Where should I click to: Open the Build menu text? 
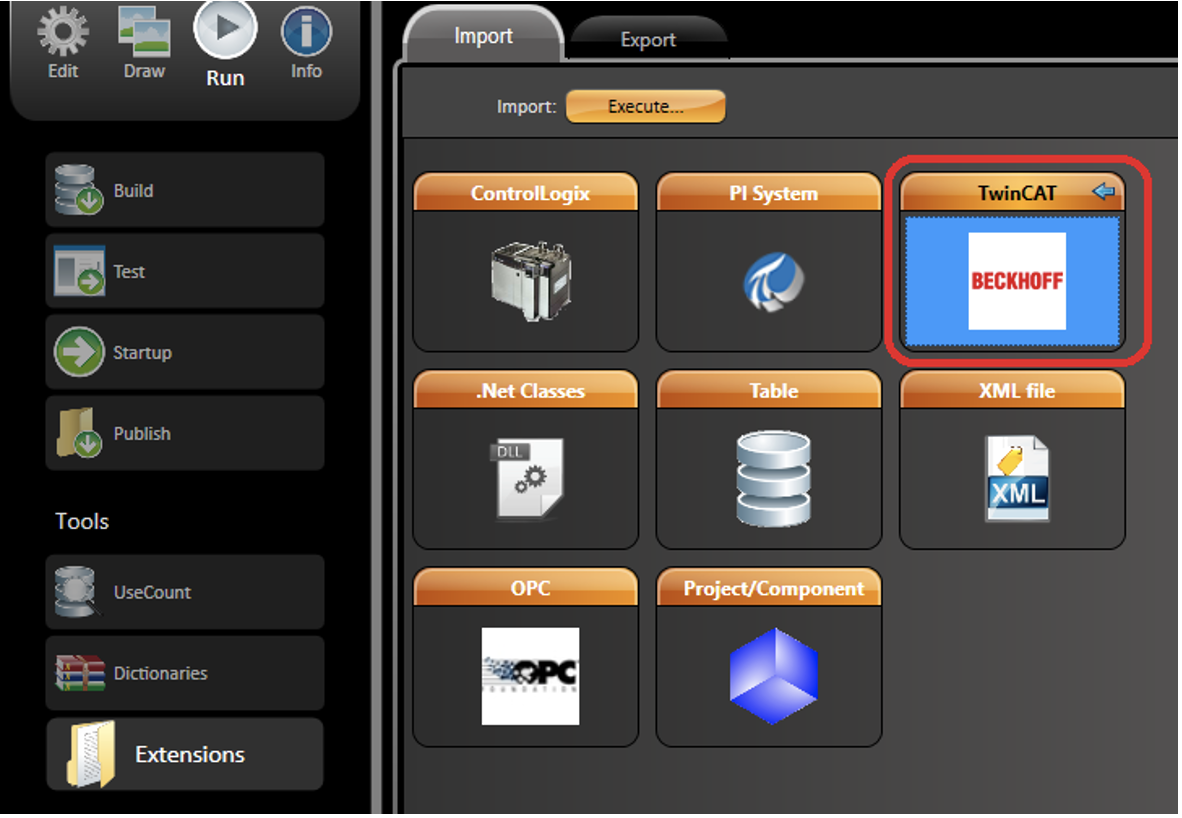(133, 191)
